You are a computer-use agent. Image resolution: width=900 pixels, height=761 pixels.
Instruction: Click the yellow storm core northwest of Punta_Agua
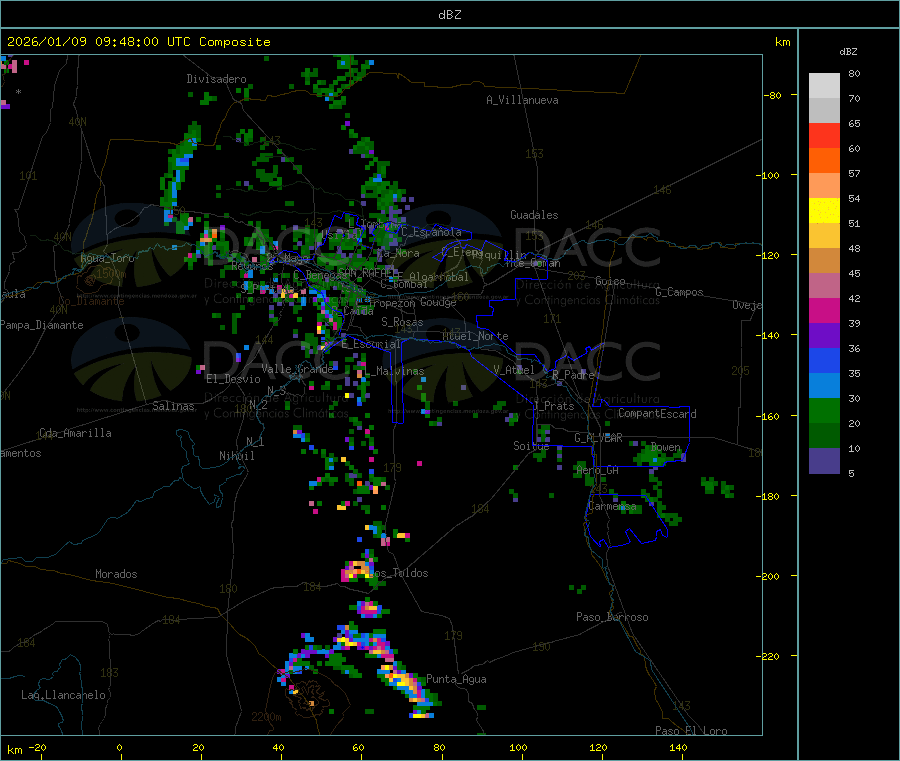[405, 682]
